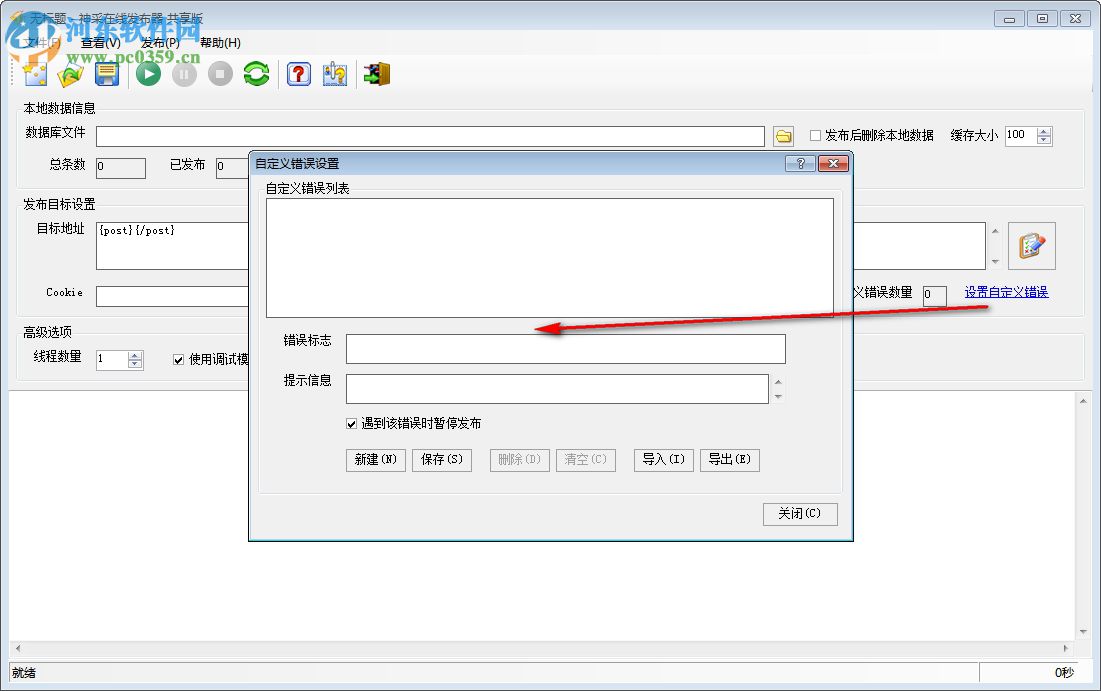Click the green refresh arrows icon

pyautogui.click(x=256, y=74)
